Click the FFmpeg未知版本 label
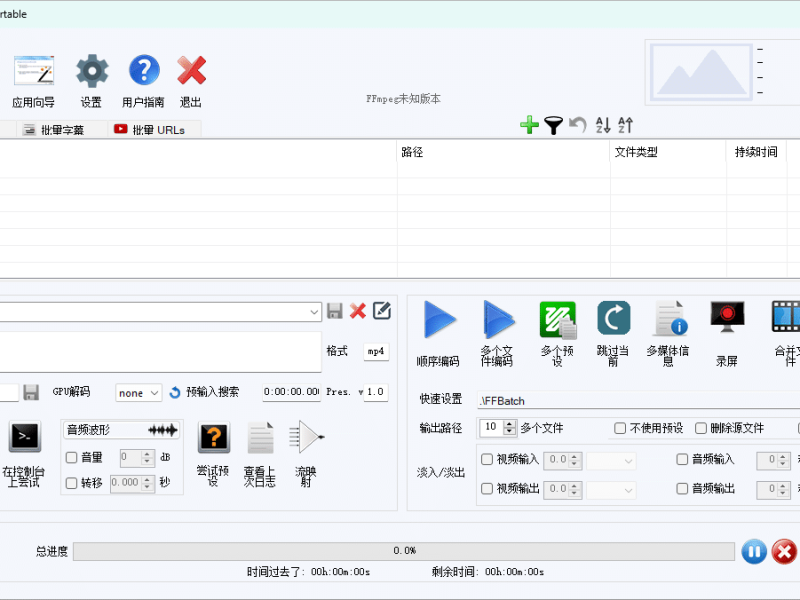This screenshot has height=600, width=800. [403, 98]
